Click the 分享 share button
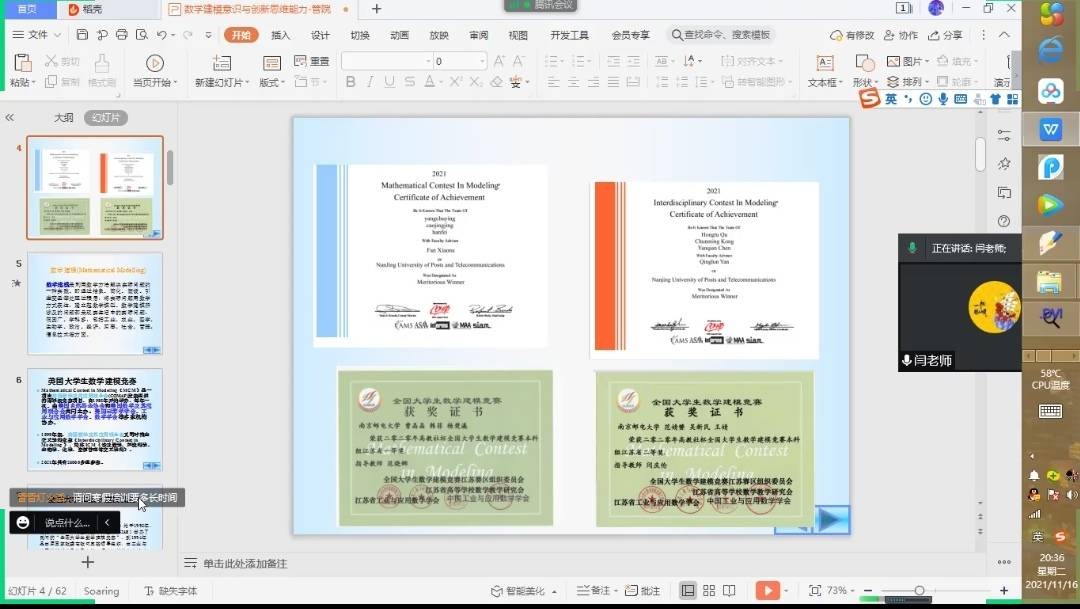This screenshot has width=1080, height=609. [x=945, y=35]
